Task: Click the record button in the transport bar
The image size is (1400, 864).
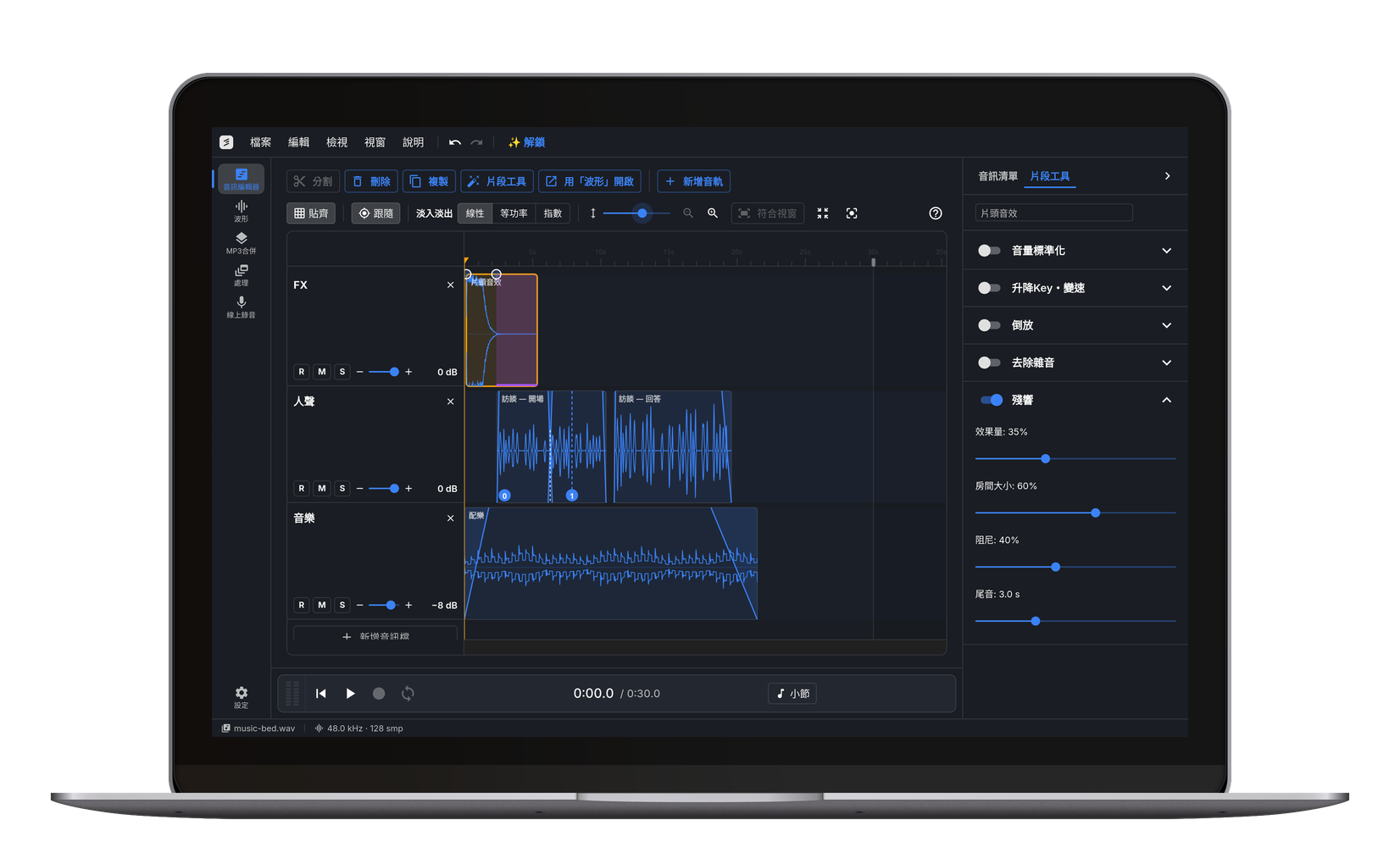Action: point(379,694)
